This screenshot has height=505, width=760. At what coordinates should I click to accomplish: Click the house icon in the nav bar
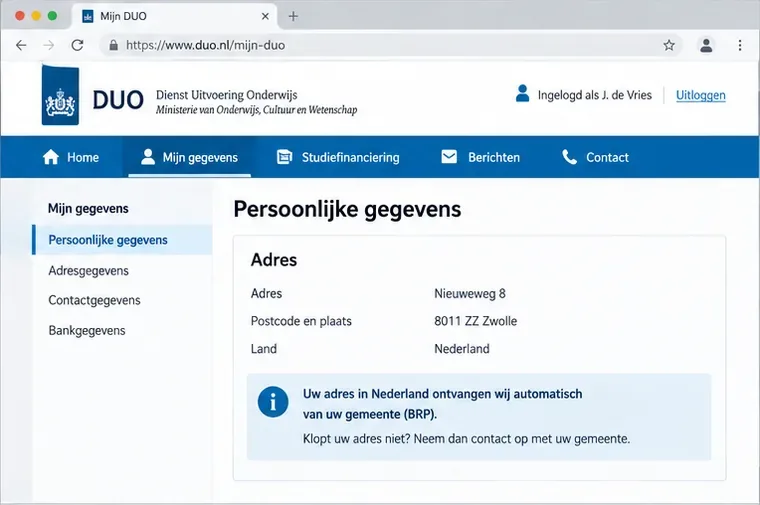51,157
